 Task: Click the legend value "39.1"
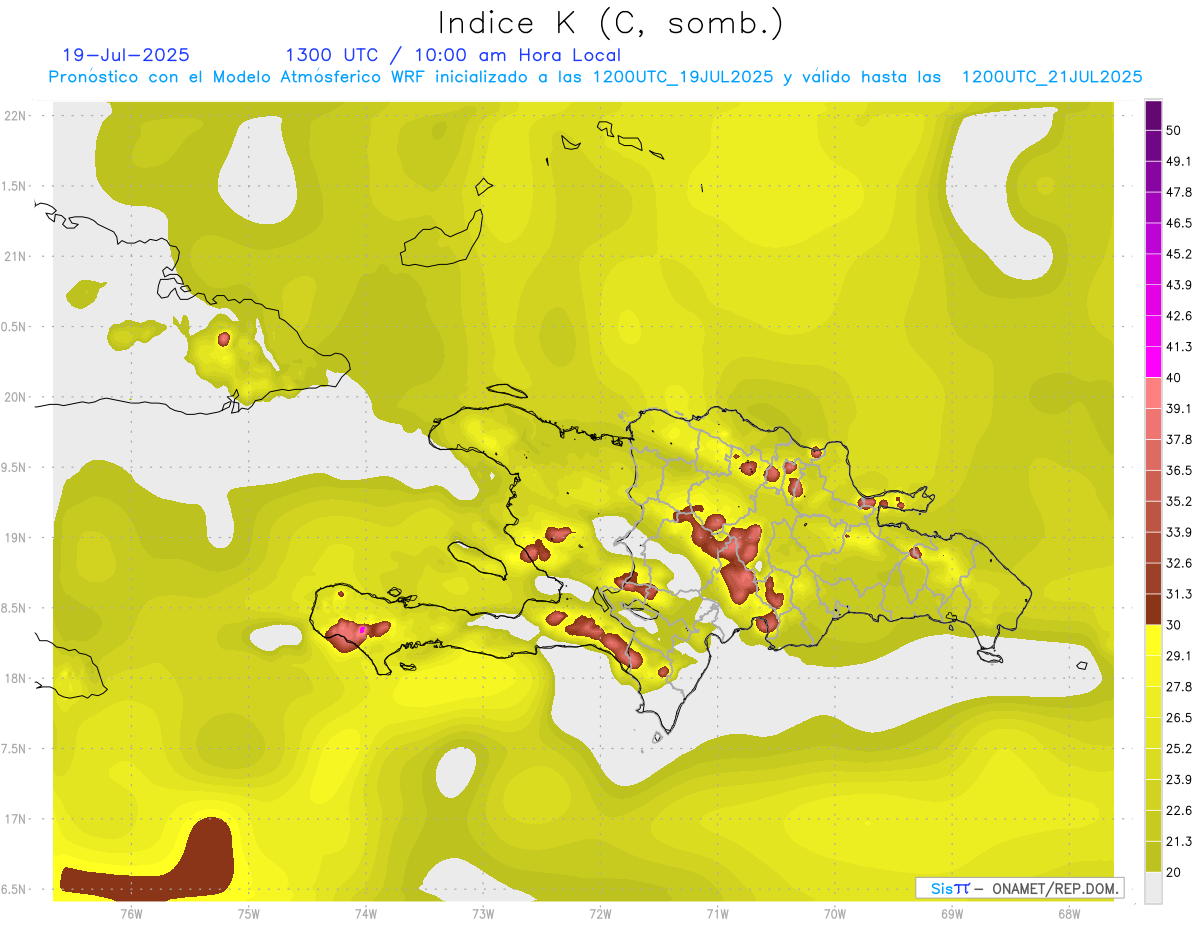tap(1180, 408)
